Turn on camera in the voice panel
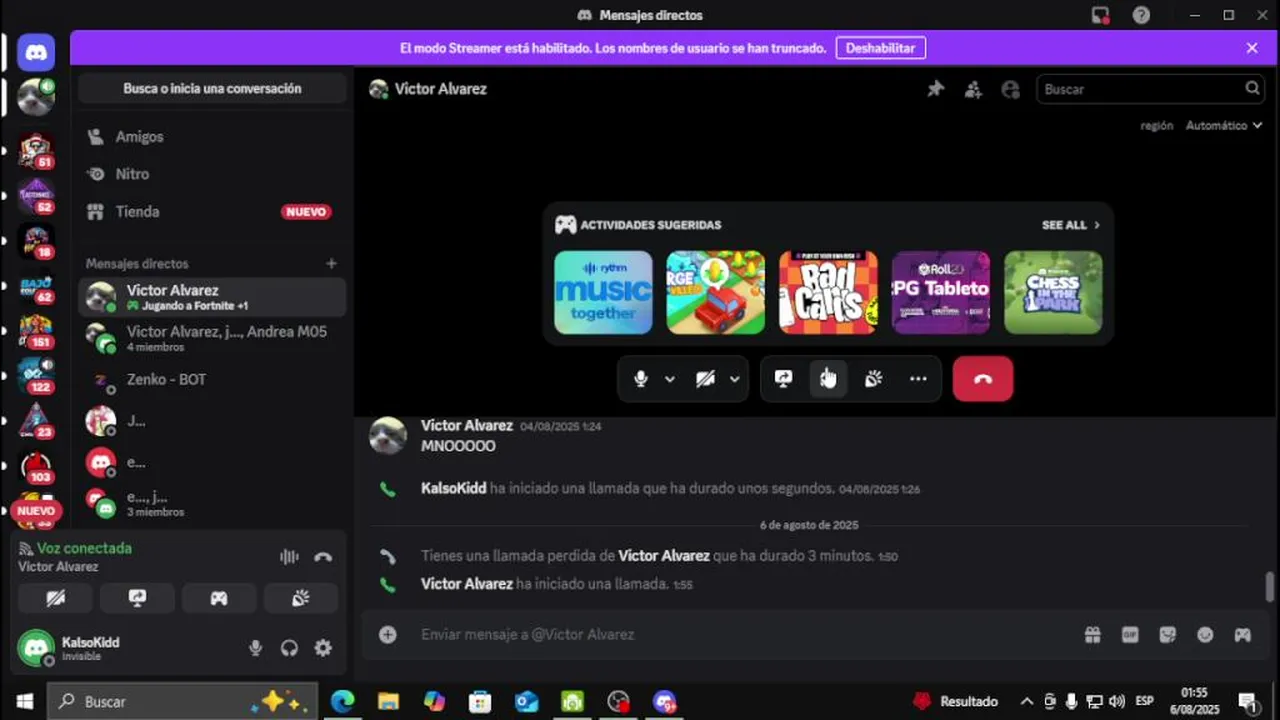Viewport: 1280px width, 720px height. (x=55, y=598)
